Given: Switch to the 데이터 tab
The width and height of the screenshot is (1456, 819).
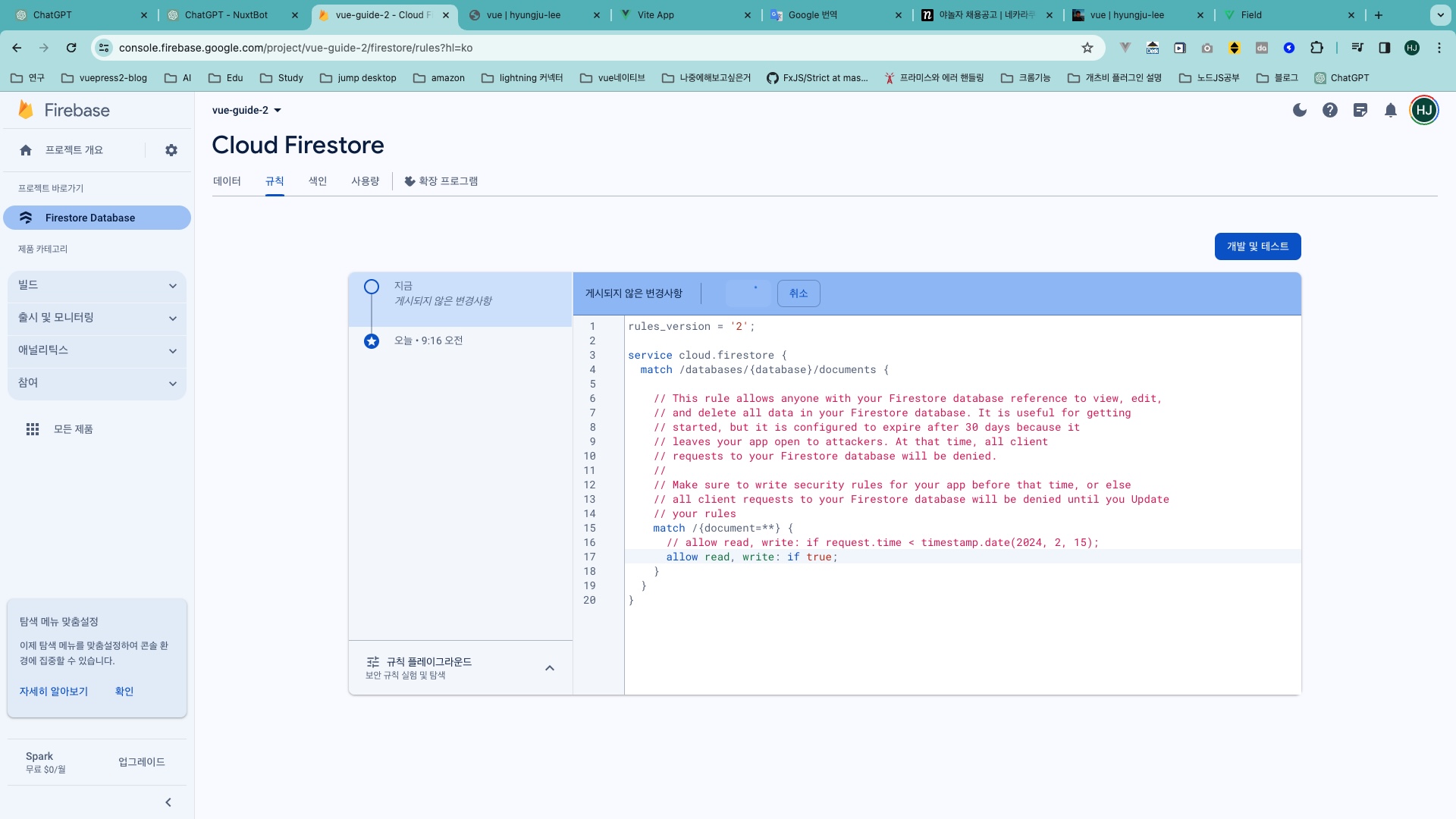Looking at the screenshot, I should click(x=227, y=181).
